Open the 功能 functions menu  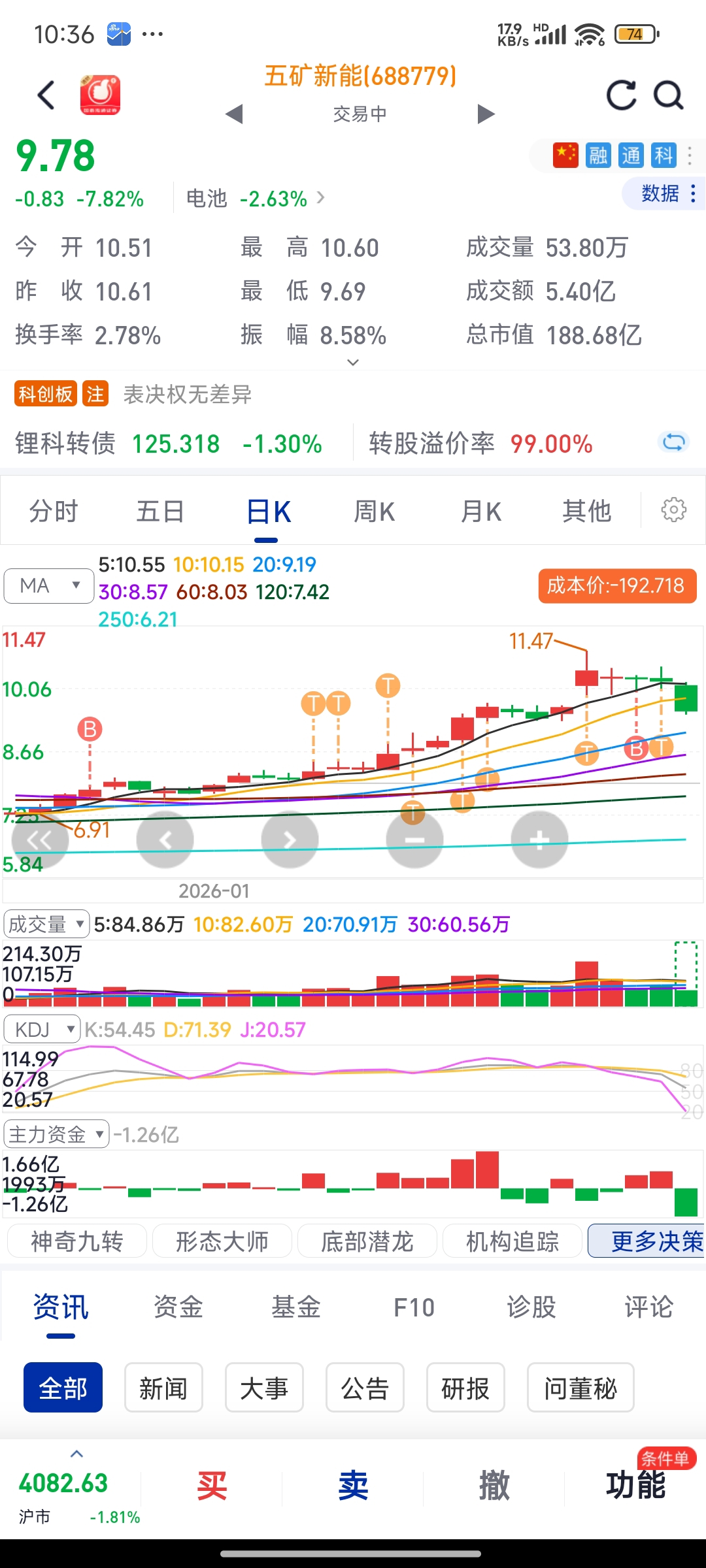click(635, 1486)
